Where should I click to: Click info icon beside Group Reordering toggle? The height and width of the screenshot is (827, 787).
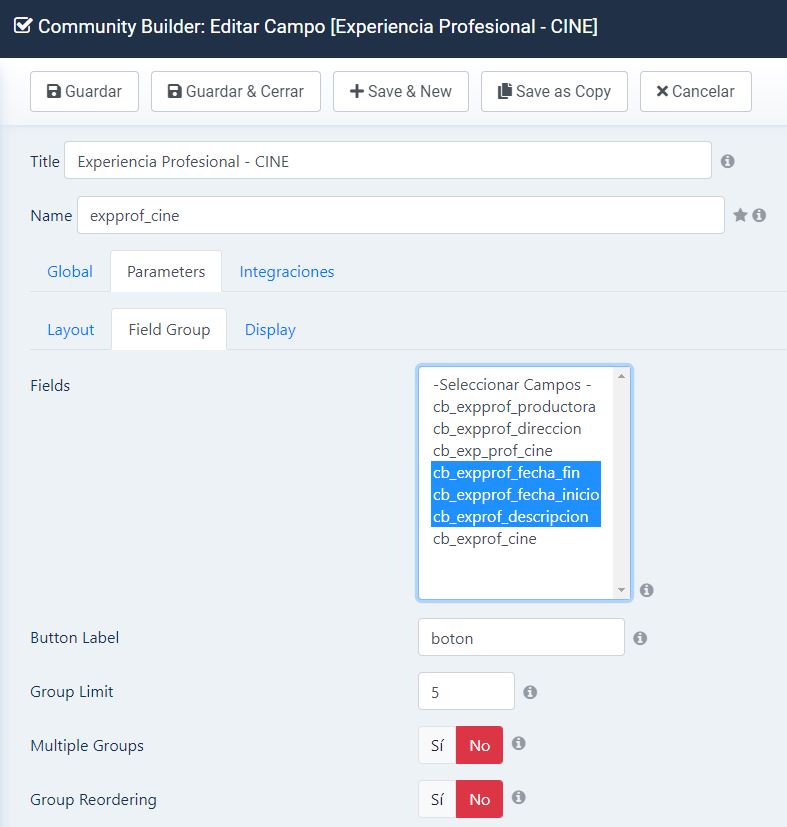[519, 797]
